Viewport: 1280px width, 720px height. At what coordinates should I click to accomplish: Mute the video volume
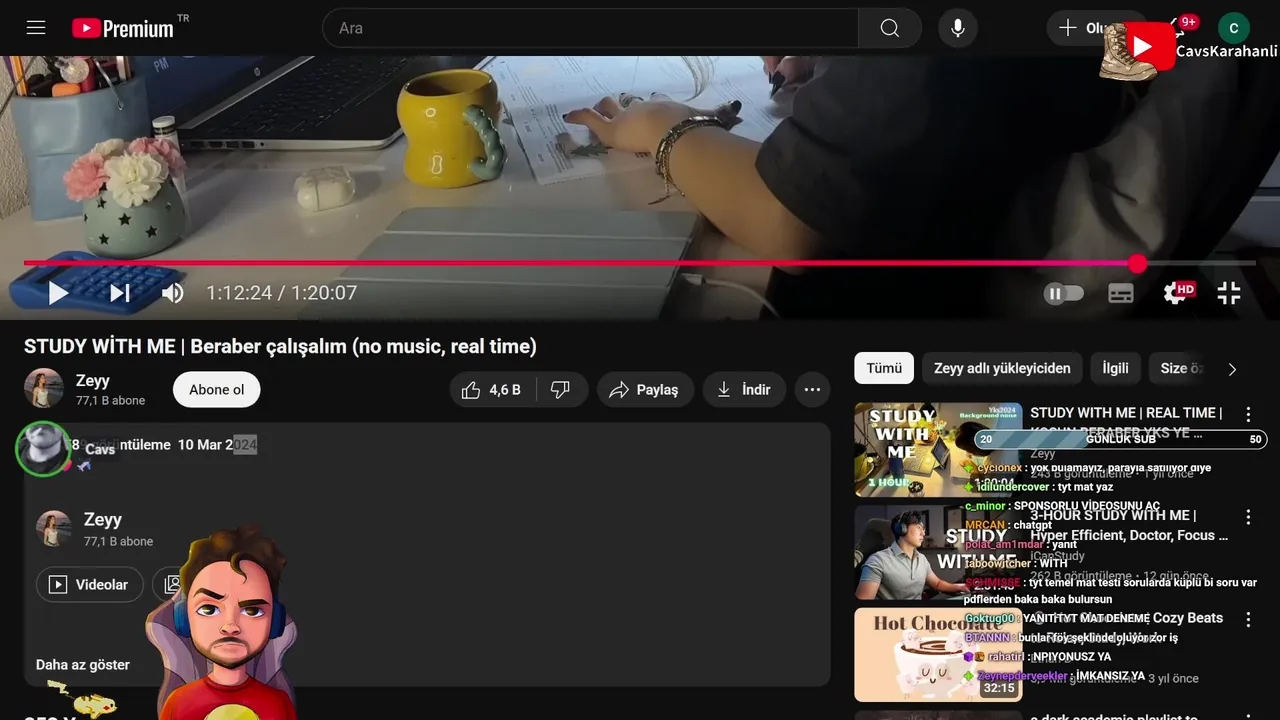(173, 293)
